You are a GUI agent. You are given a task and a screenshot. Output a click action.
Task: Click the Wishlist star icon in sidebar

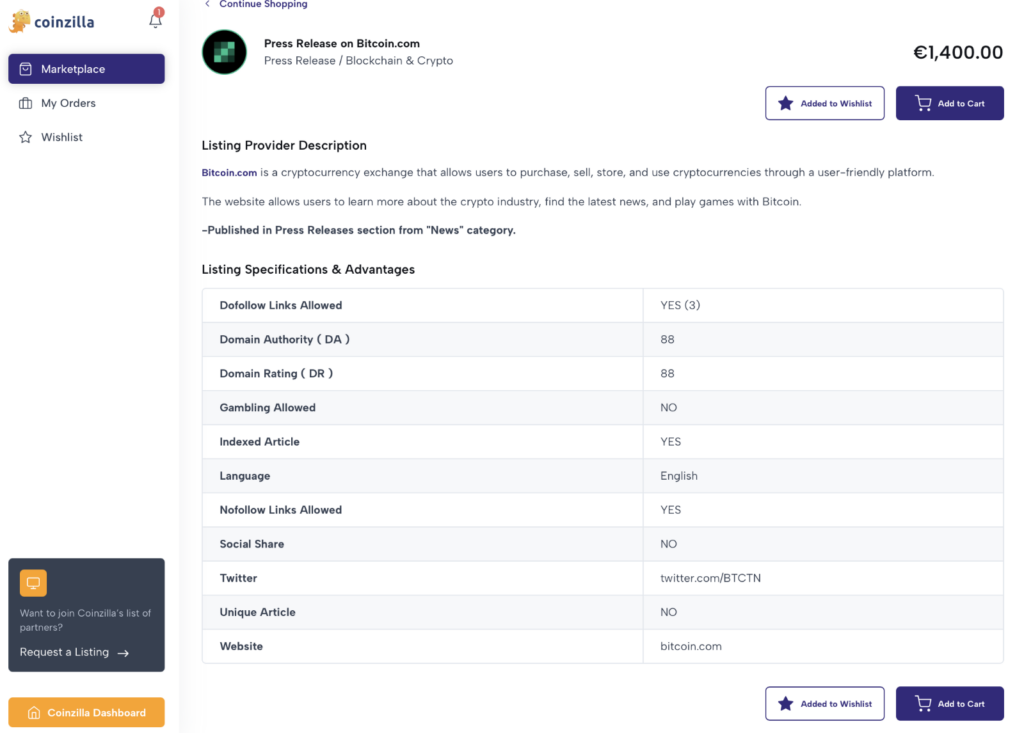point(25,137)
